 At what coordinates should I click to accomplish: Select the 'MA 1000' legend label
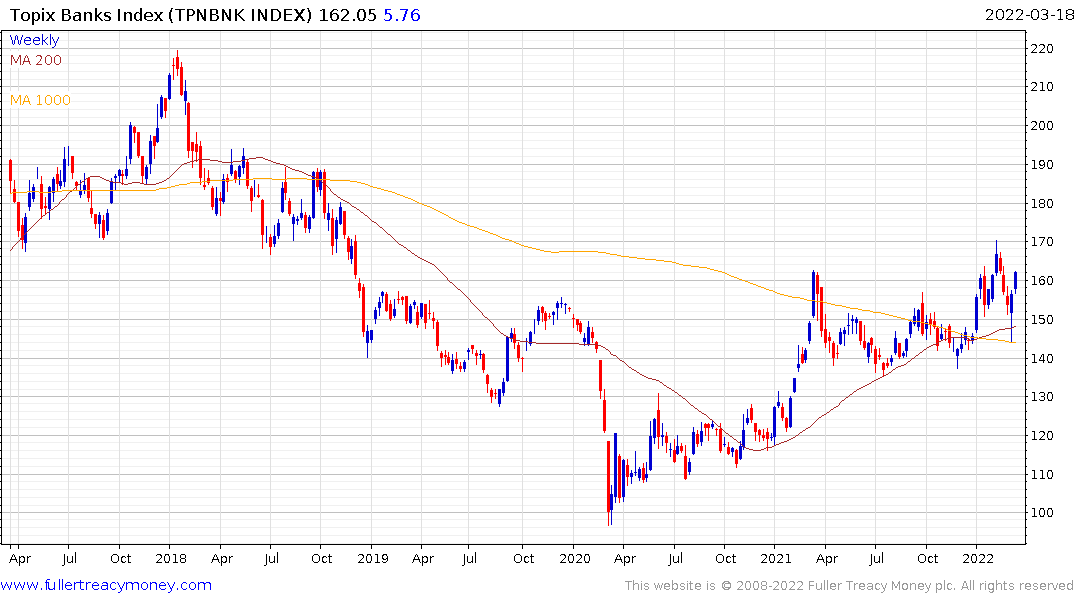point(40,100)
